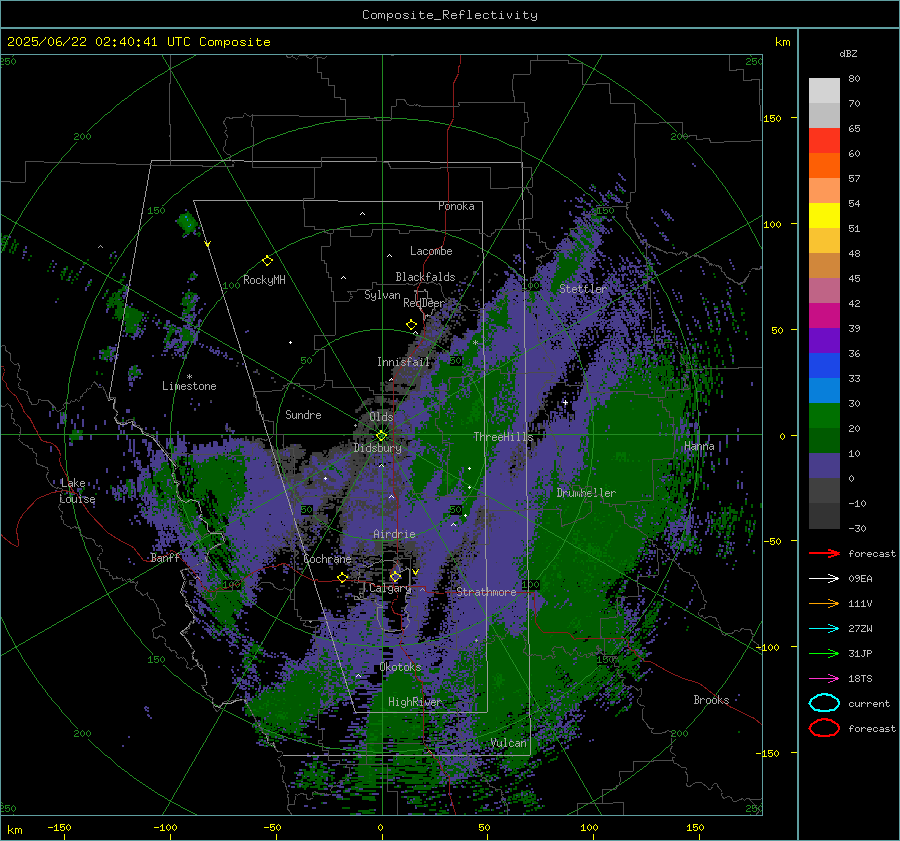The image size is (900, 841).
Task: Click the red forecast arrow legend icon
Action: pos(824,553)
